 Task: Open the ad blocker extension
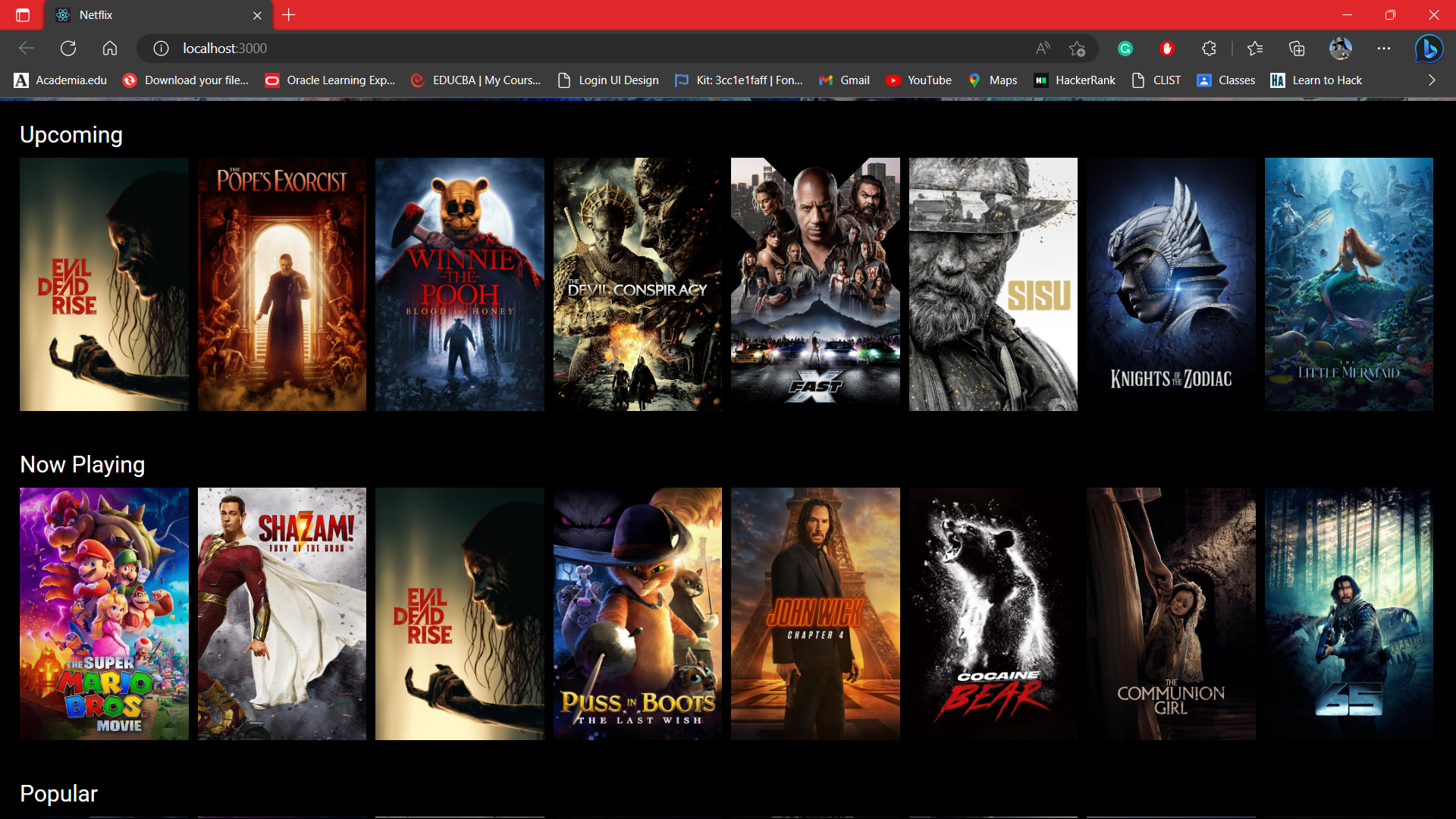click(x=1167, y=48)
